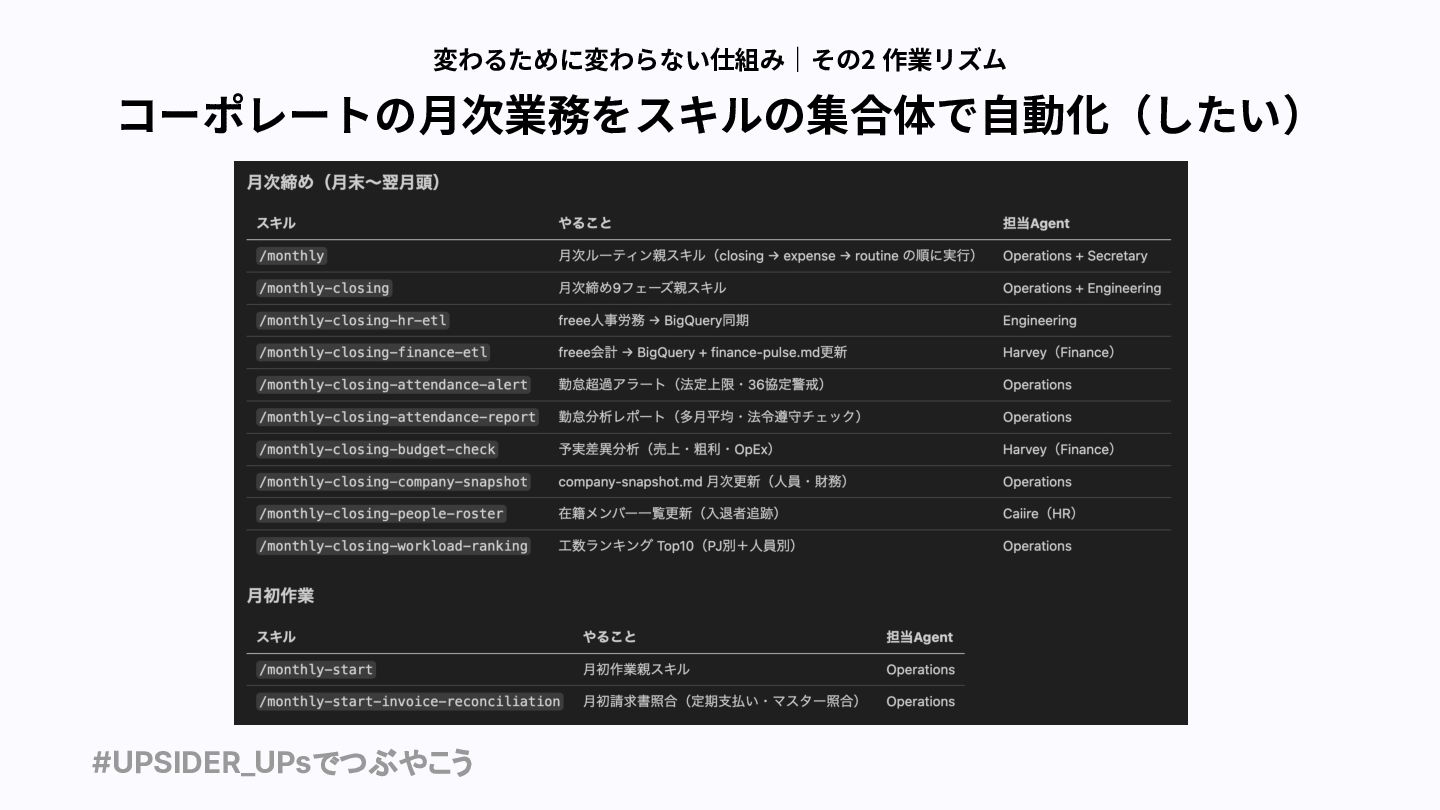The width and height of the screenshot is (1440, 810).
Task: Click the Operations + Secretary agent cell
Action: pos(1075,256)
